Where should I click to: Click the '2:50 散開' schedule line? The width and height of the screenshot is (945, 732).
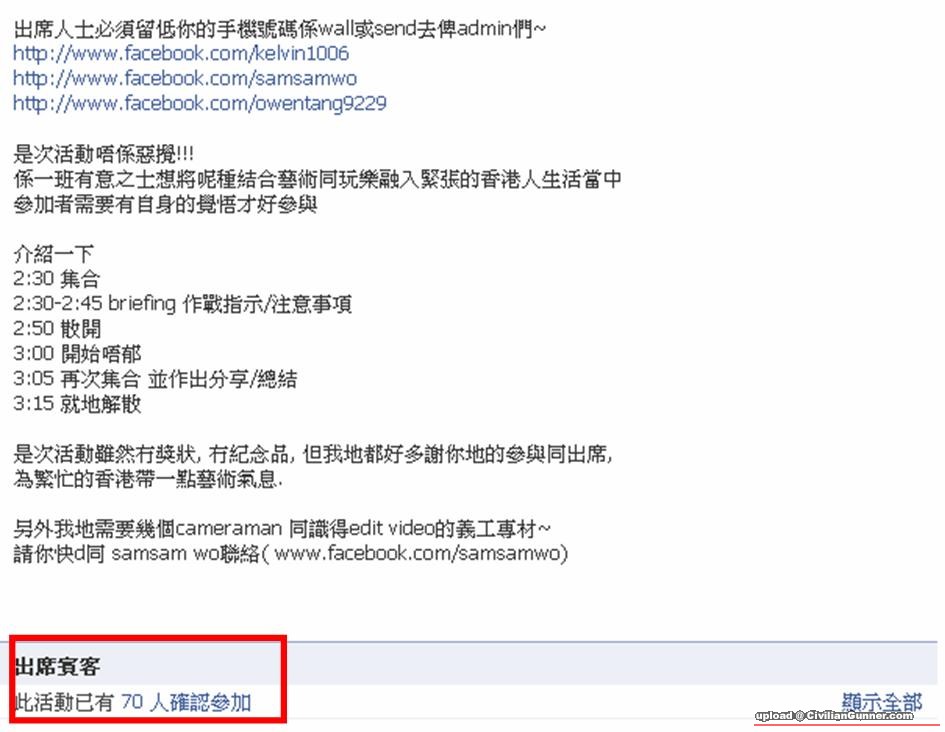click(57, 329)
